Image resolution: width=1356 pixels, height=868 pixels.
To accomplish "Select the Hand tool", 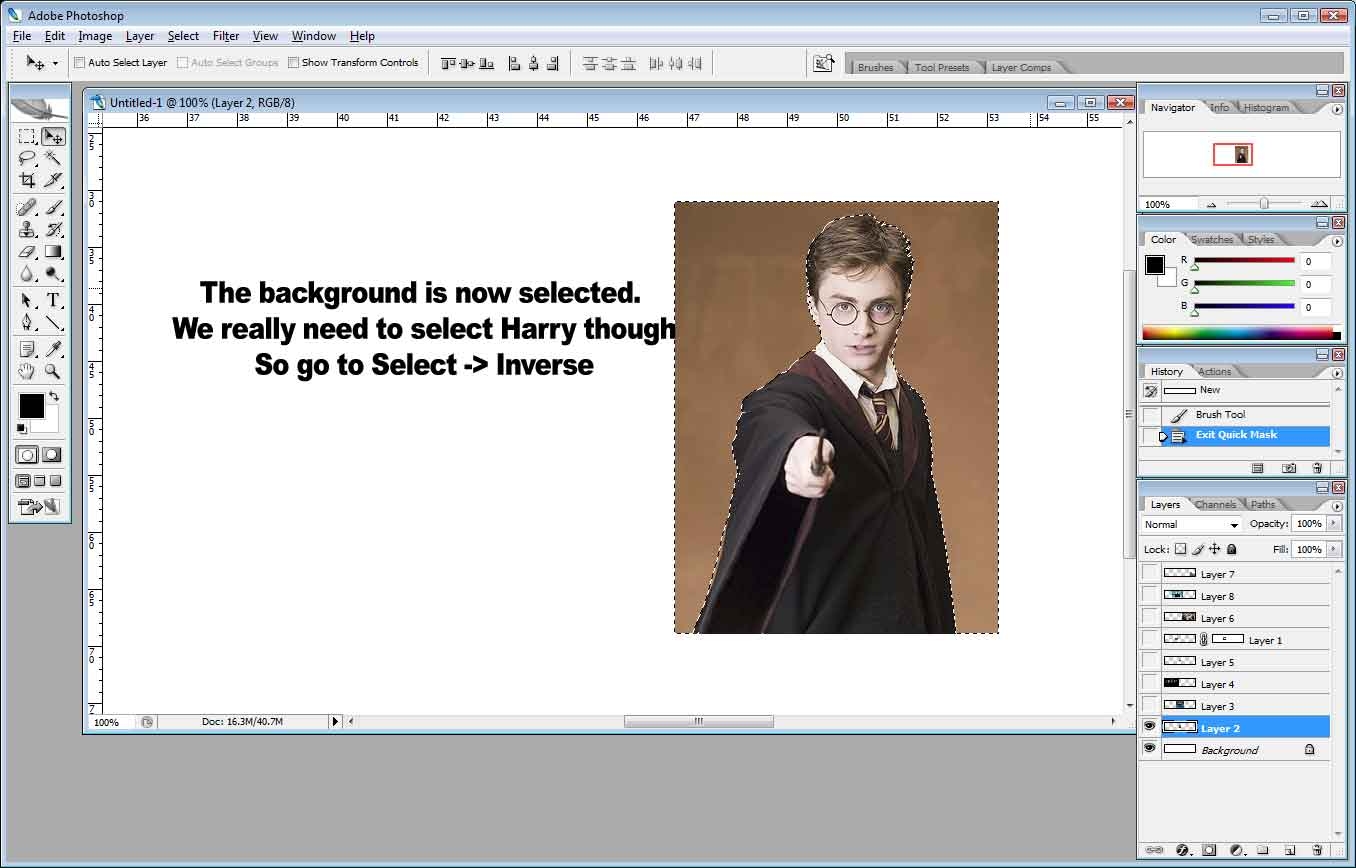I will (27, 372).
